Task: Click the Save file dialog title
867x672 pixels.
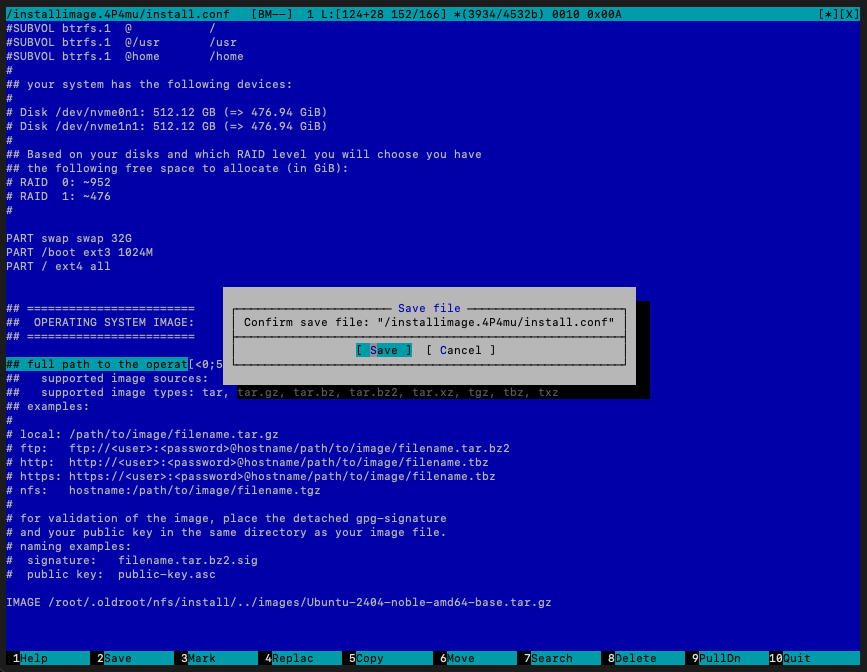Action: click(430, 308)
